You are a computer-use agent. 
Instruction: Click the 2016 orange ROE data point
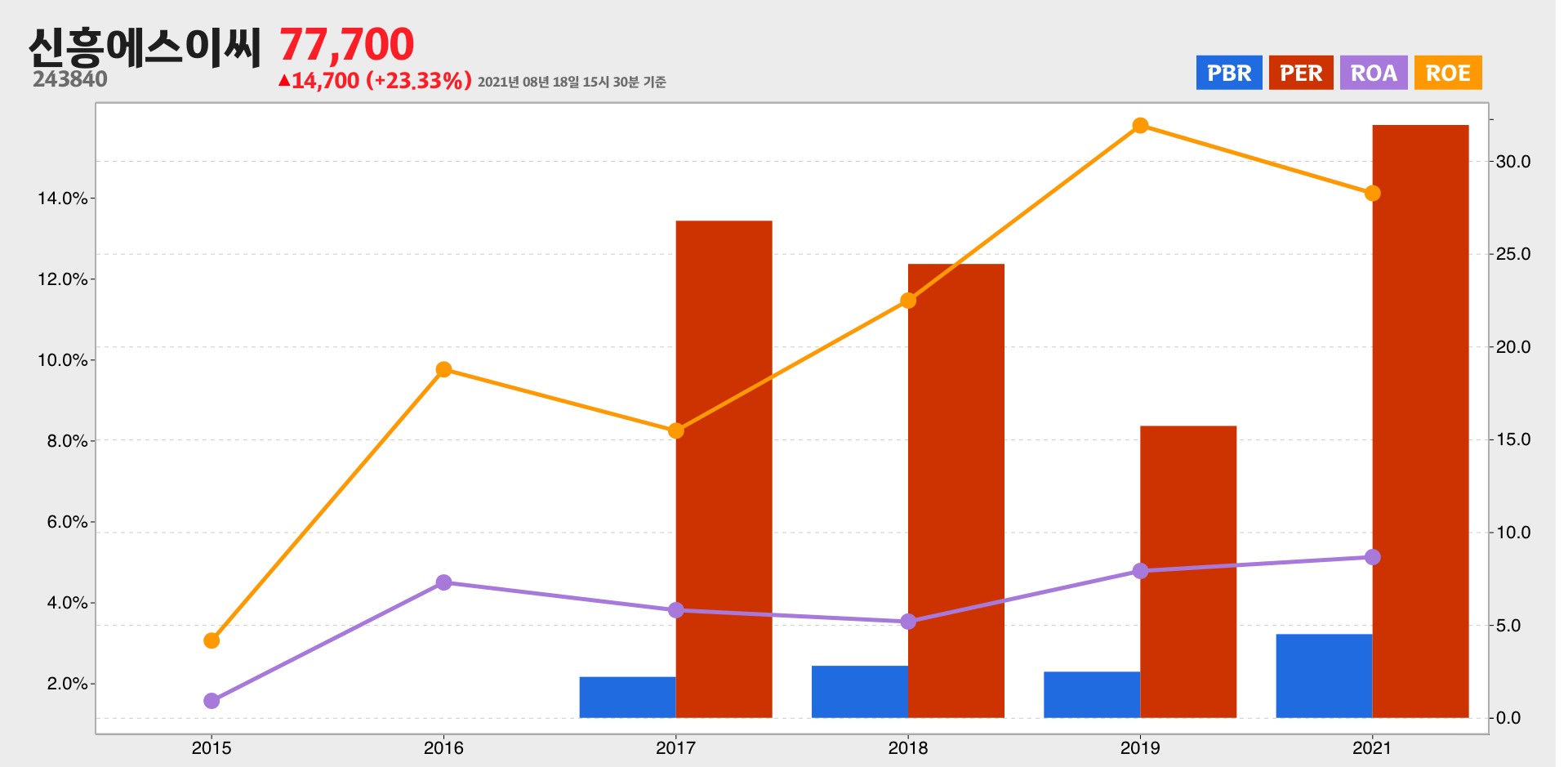click(x=443, y=369)
